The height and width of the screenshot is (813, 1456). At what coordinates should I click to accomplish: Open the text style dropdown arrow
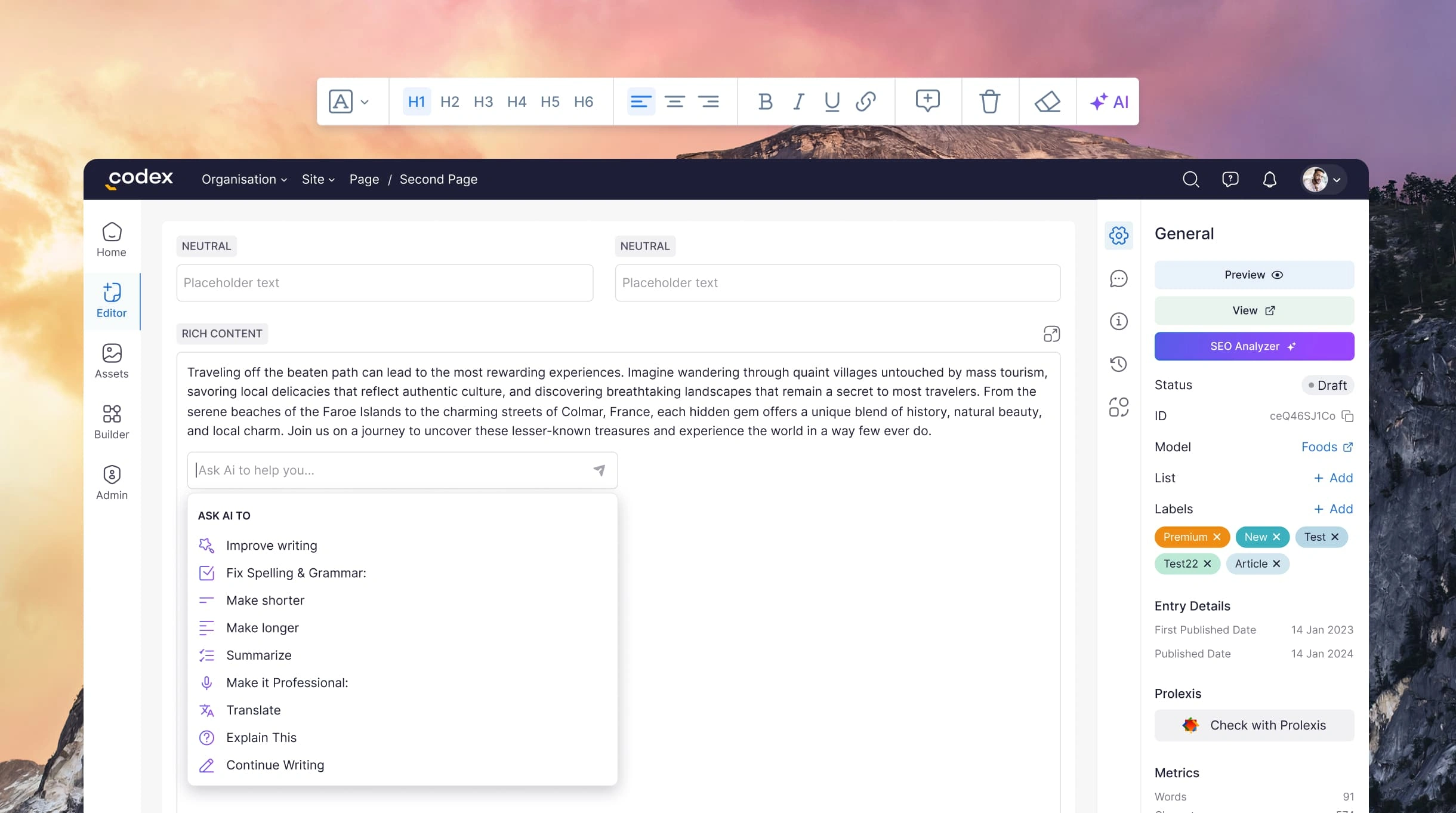tap(365, 101)
